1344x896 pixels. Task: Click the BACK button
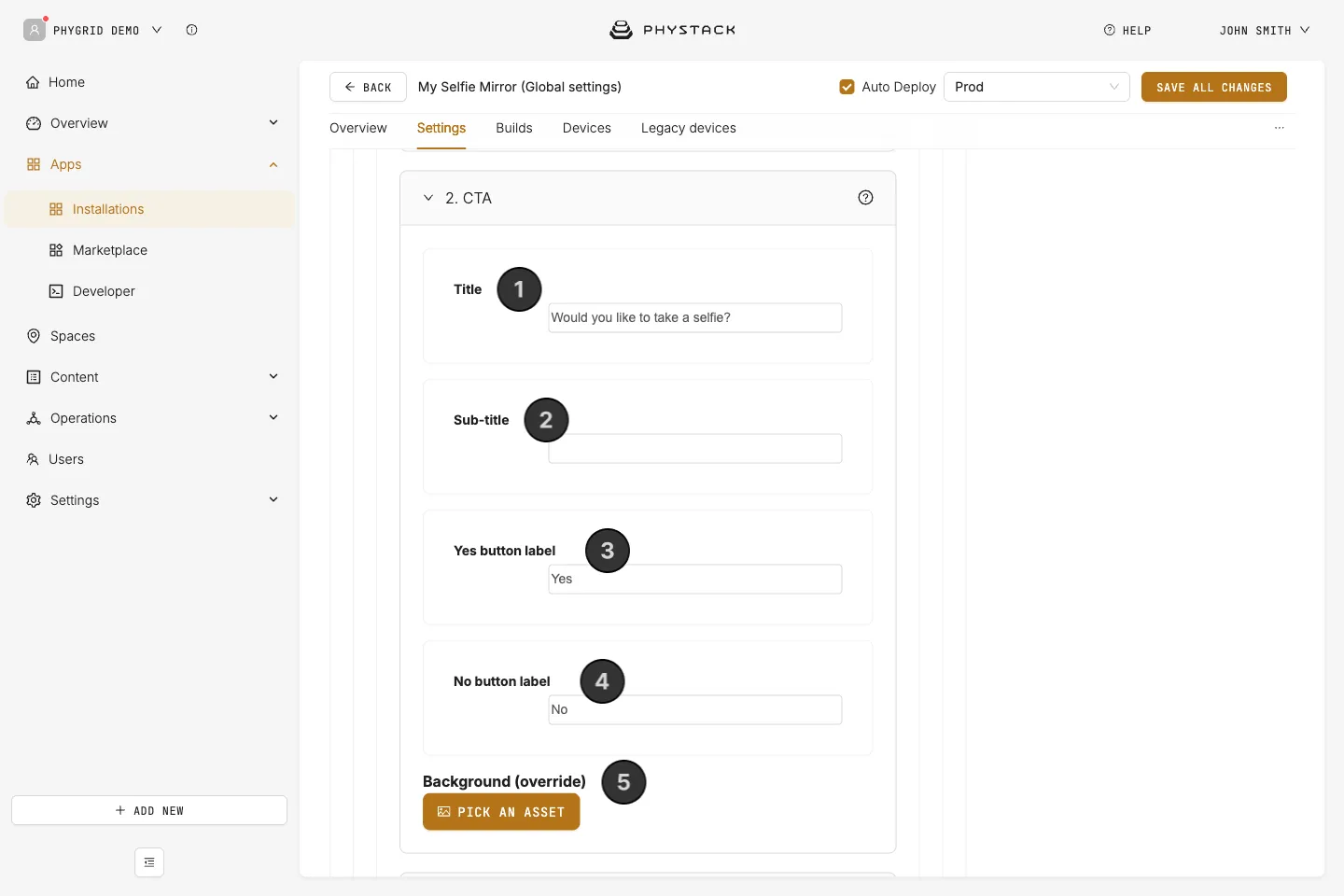pyautogui.click(x=368, y=87)
